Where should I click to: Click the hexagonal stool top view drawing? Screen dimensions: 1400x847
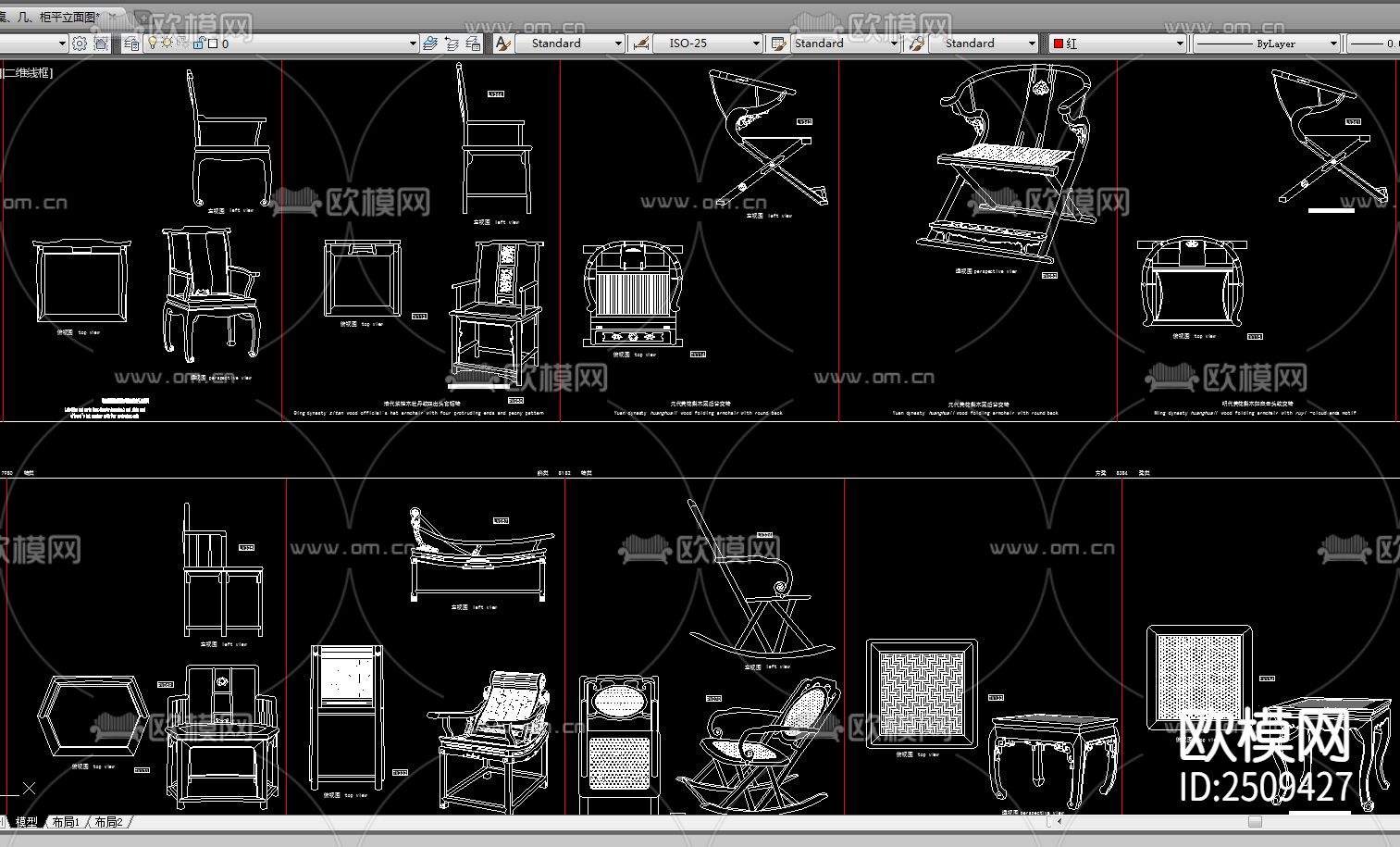pos(93,716)
